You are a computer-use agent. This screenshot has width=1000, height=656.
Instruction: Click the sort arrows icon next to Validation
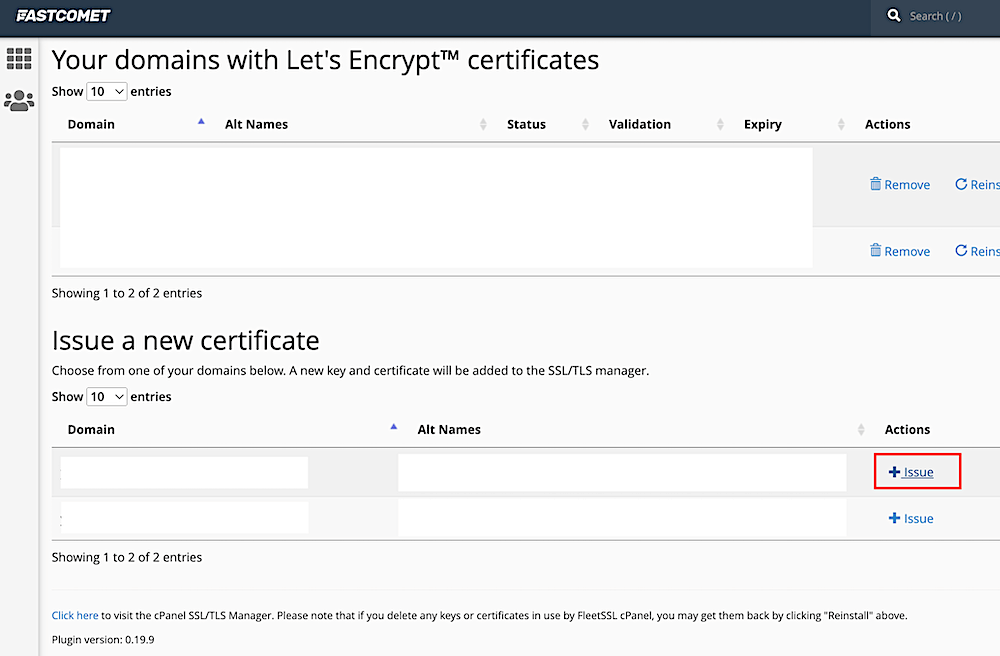click(x=720, y=124)
